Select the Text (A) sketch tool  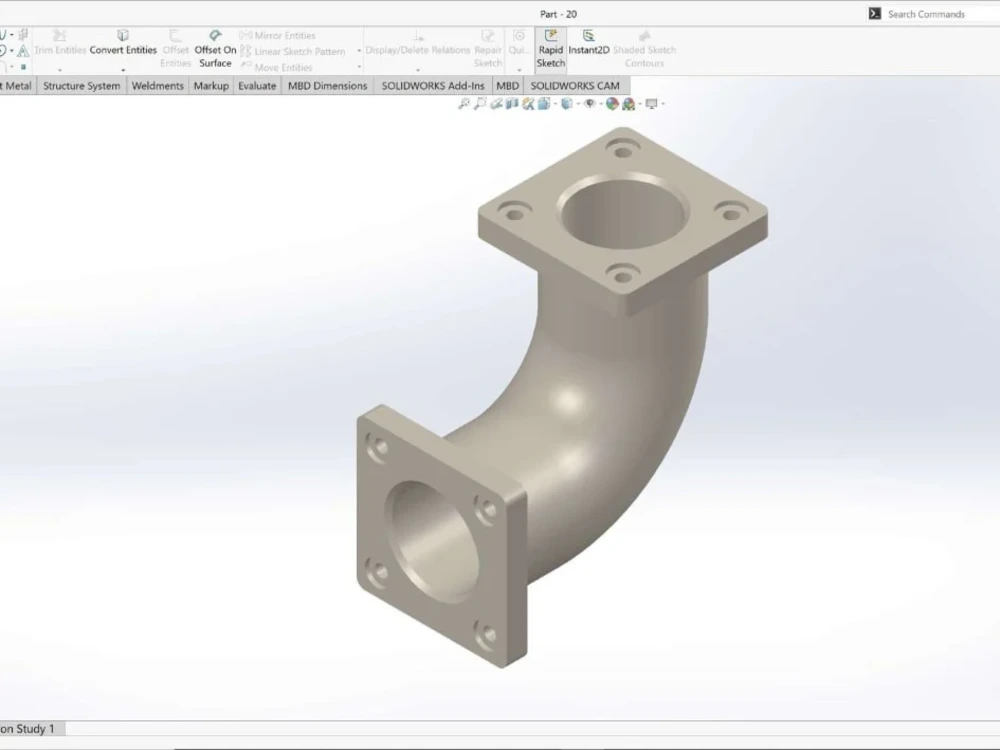pos(23,51)
